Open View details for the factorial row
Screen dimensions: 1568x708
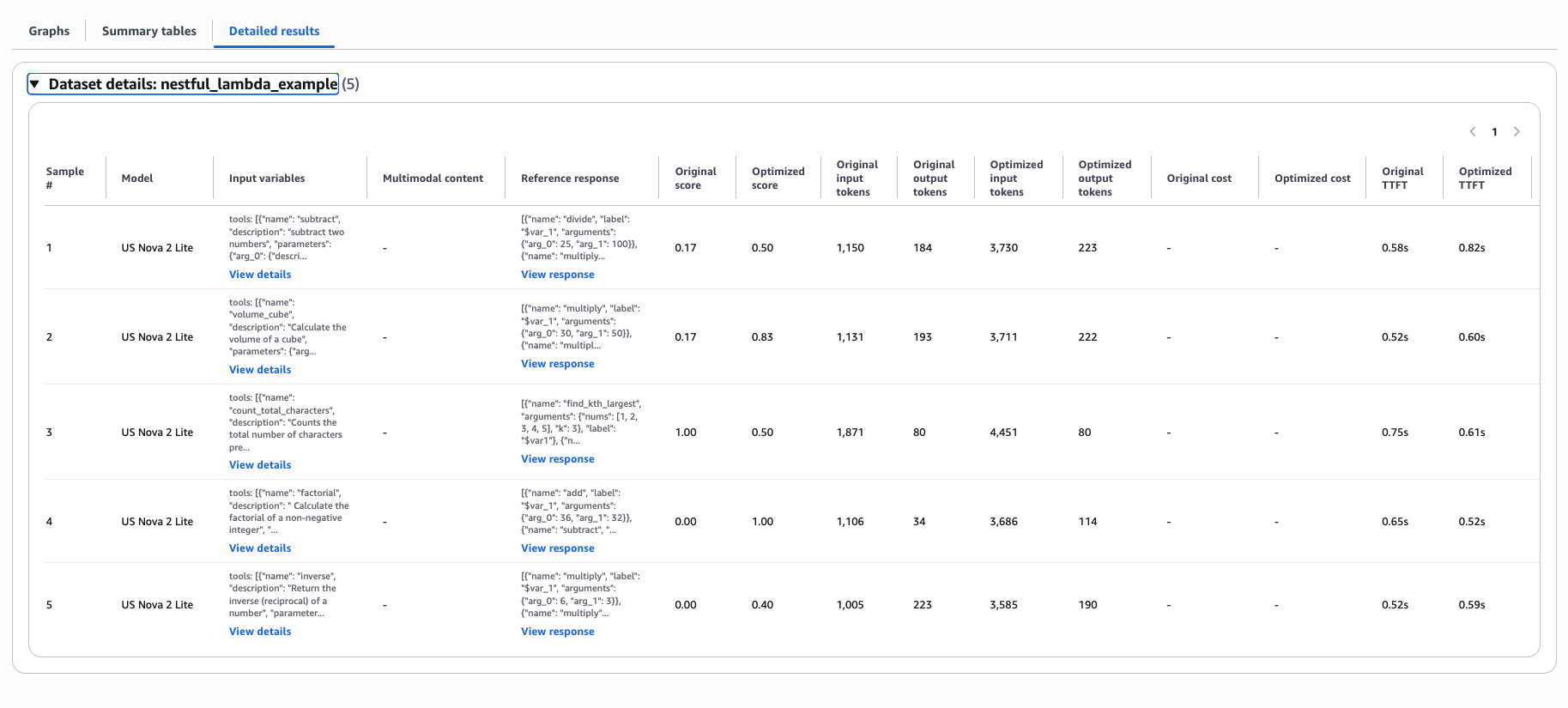click(260, 548)
